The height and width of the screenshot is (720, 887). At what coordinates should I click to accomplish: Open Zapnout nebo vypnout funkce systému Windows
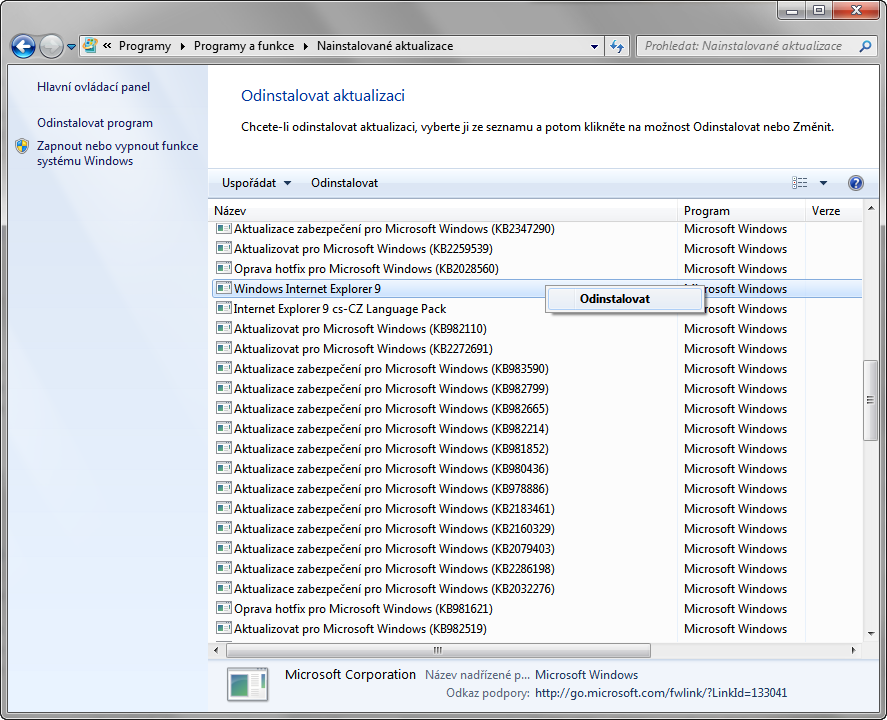tap(118, 153)
